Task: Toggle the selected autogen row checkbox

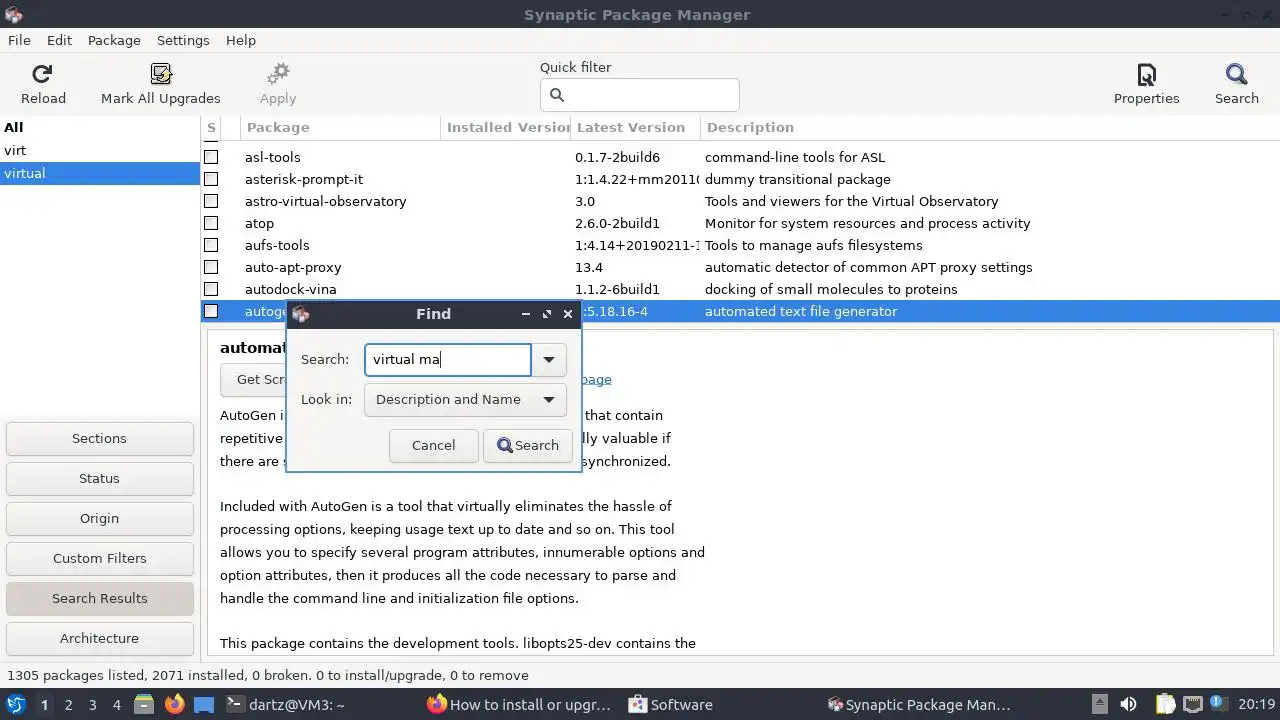Action: click(211, 311)
